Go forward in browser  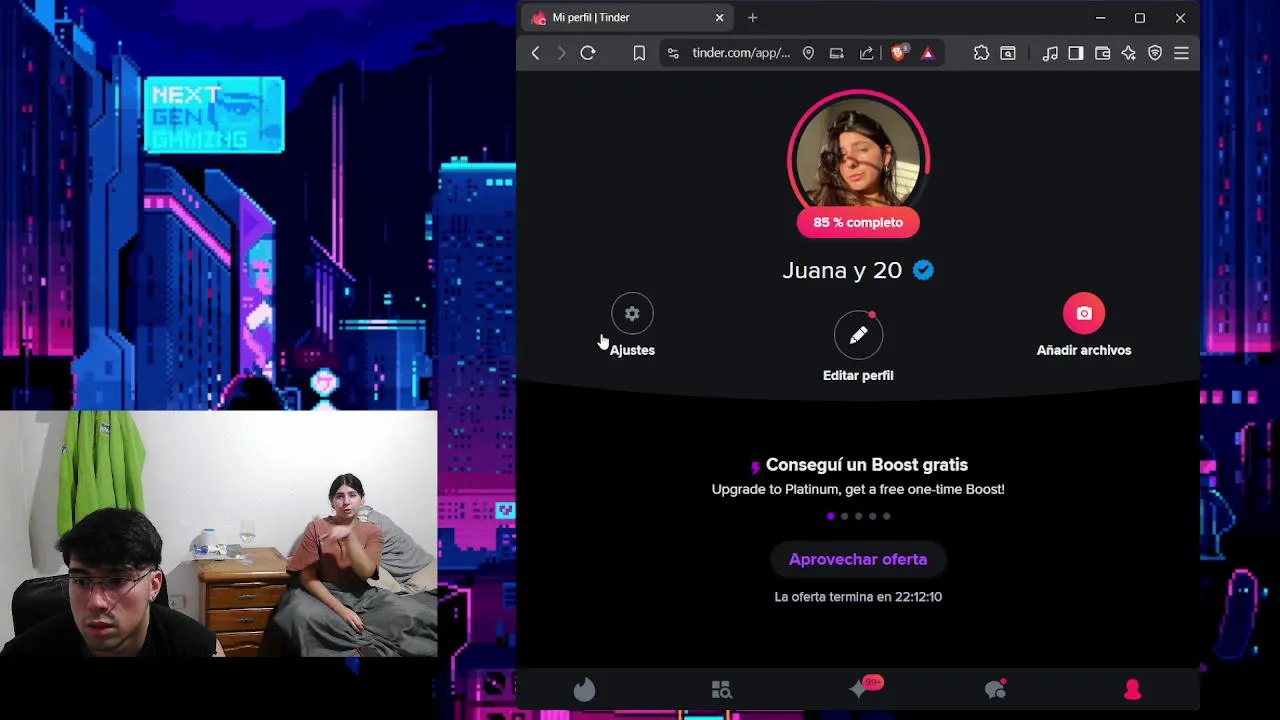[x=561, y=53]
